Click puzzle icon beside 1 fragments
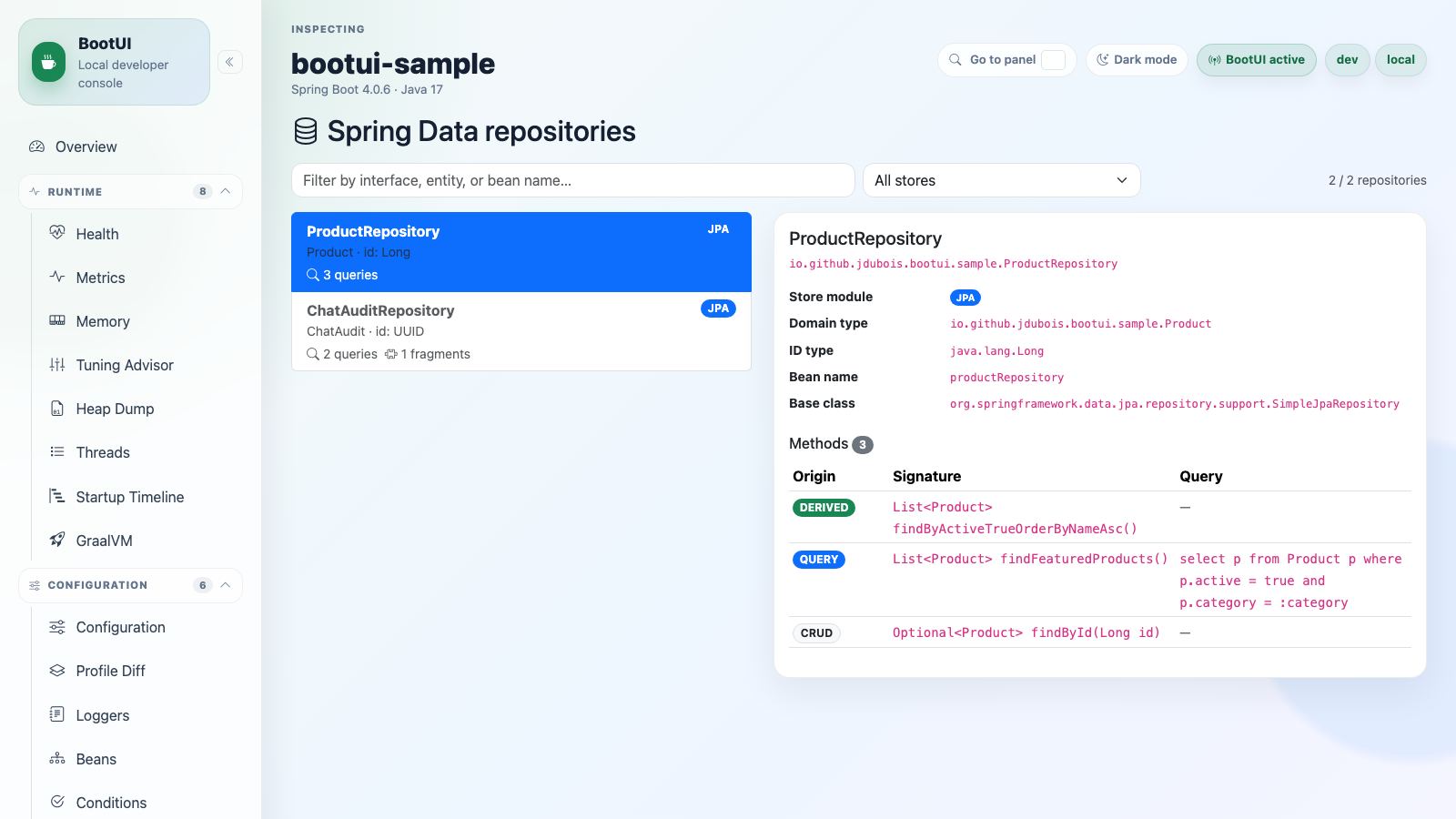Image resolution: width=1456 pixels, height=819 pixels. pos(391,354)
